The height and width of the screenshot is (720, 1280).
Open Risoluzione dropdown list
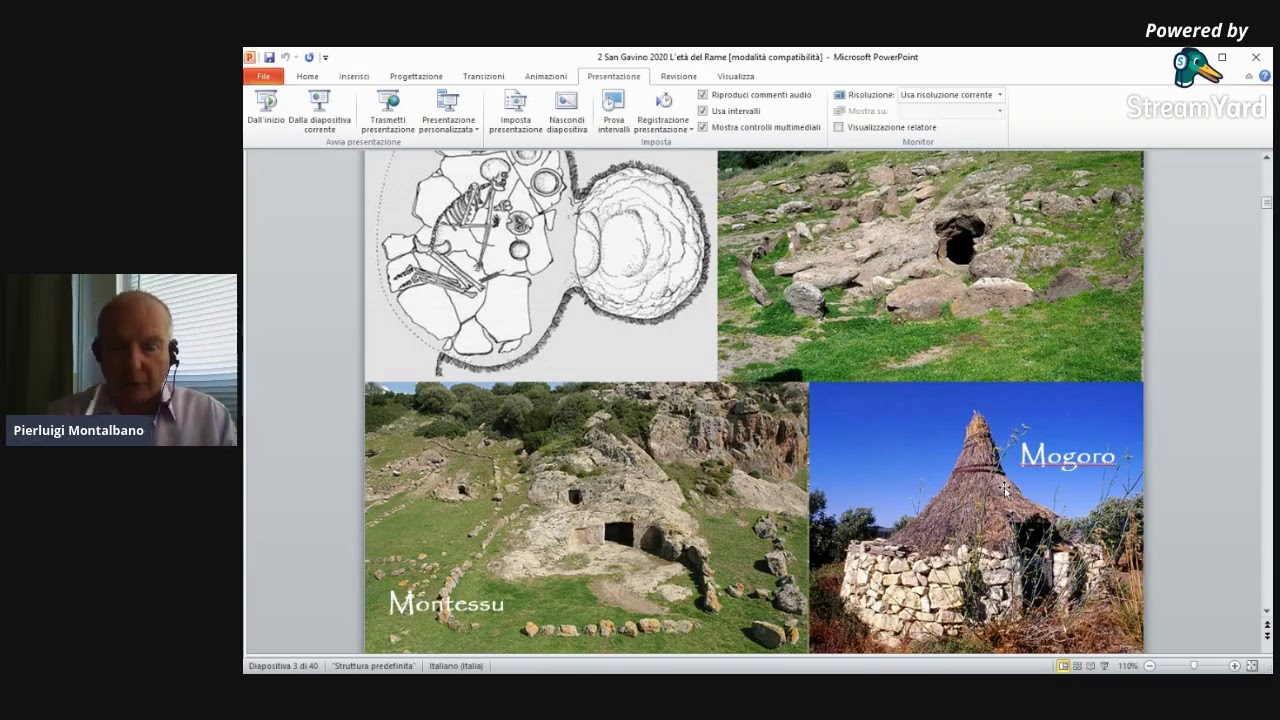951,95
